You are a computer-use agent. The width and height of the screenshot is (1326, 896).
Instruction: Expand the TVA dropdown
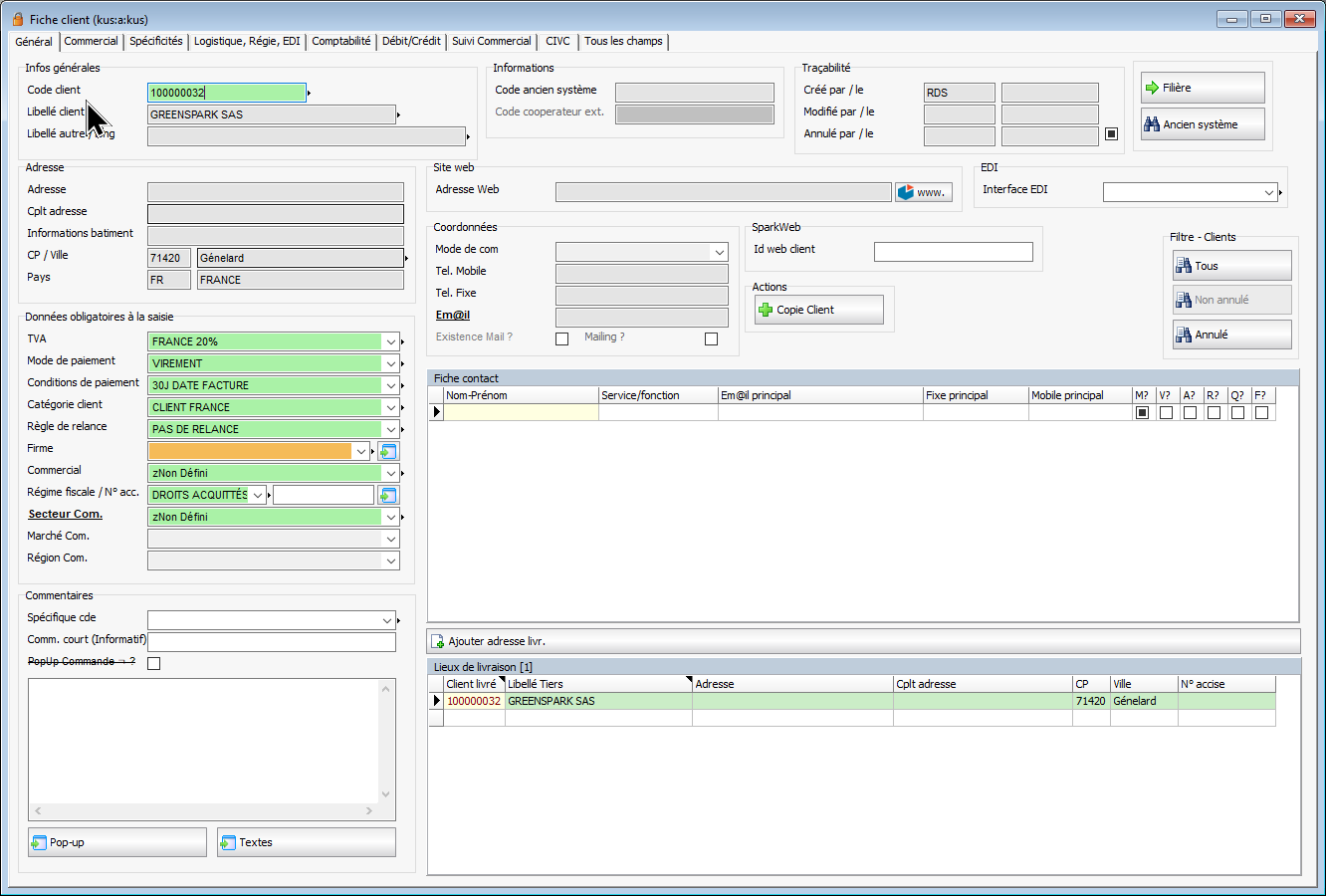(390, 341)
